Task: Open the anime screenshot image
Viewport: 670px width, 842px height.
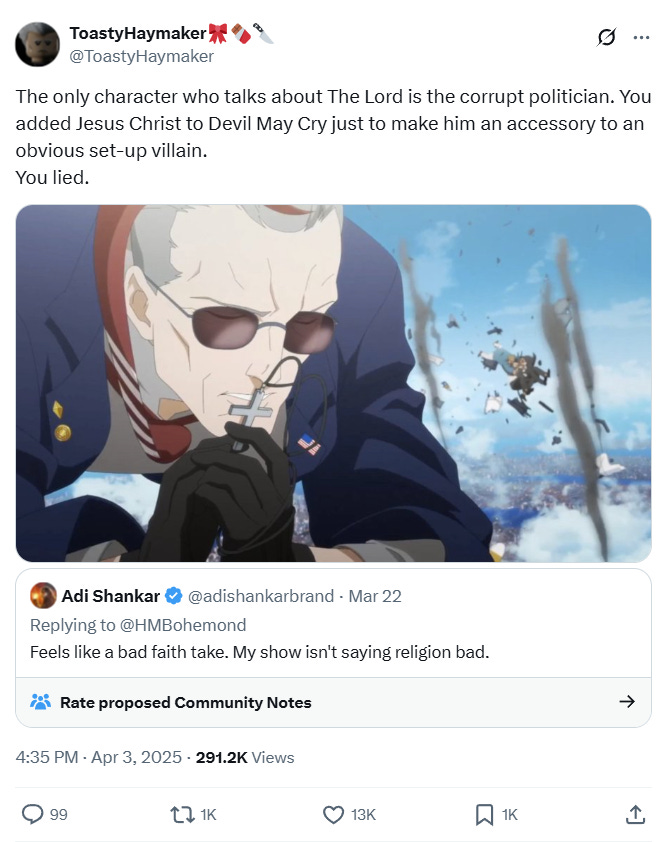Action: (333, 383)
